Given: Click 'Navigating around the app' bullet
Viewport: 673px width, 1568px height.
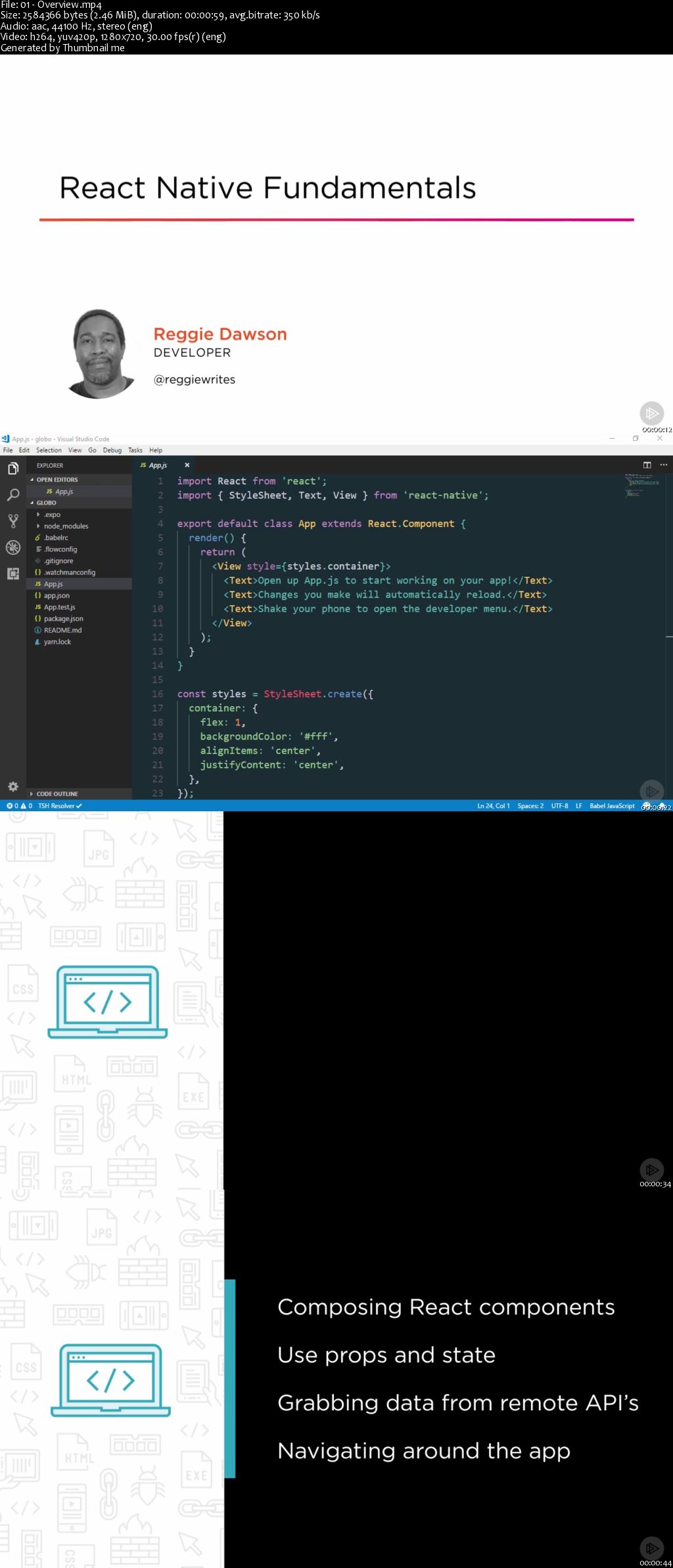Looking at the screenshot, I should 424,1450.
